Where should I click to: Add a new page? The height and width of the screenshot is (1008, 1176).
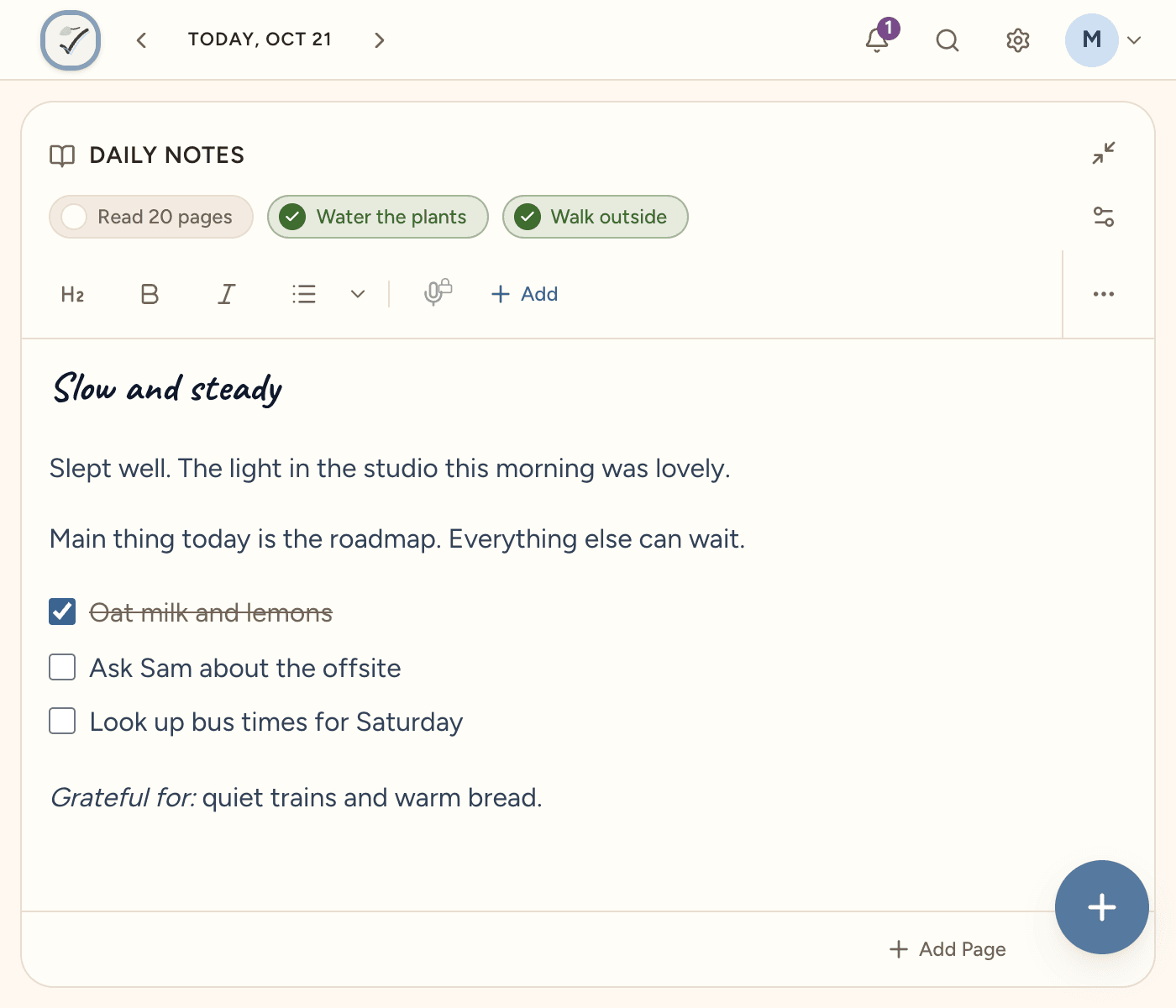tap(948, 949)
